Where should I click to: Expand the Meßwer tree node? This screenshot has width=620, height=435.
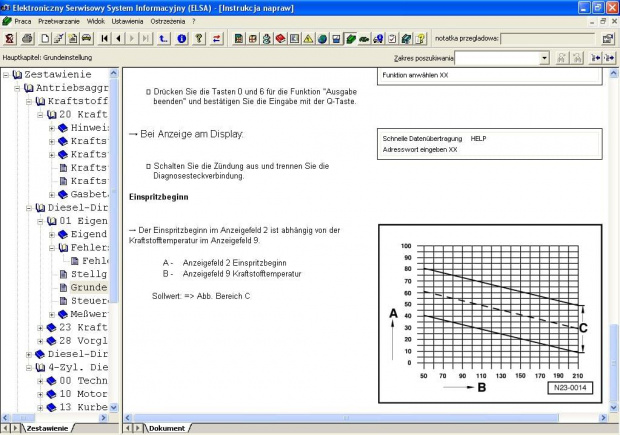tap(52, 314)
